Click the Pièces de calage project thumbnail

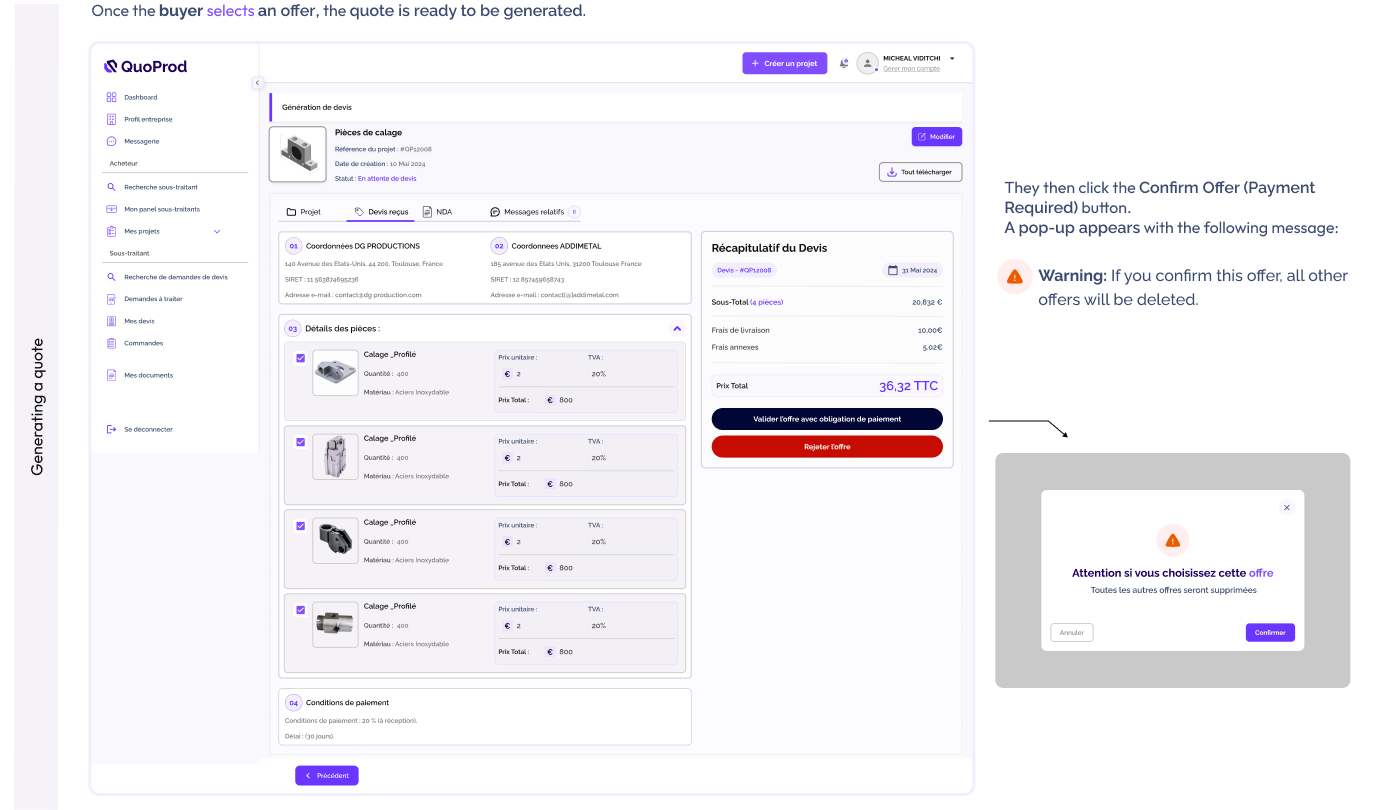pyautogui.click(x=297, y=153)
